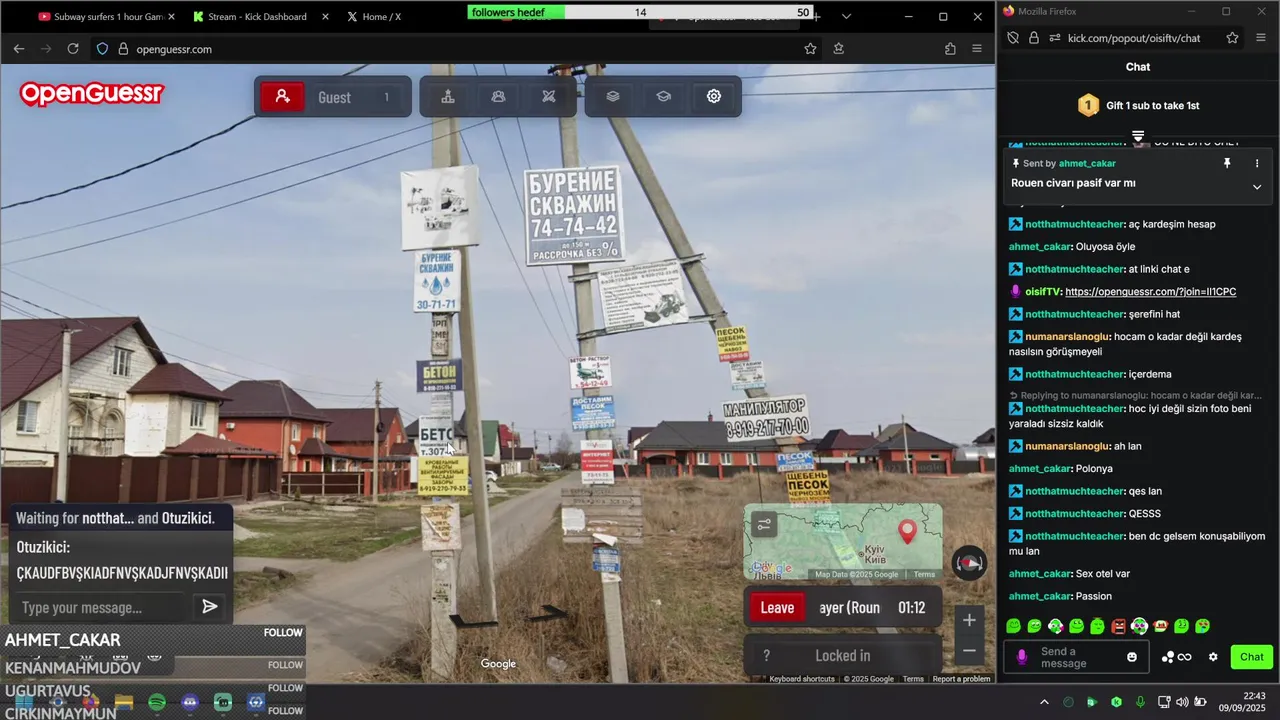
Task: Click the red Leave button
Action: (x=777, y=608)
